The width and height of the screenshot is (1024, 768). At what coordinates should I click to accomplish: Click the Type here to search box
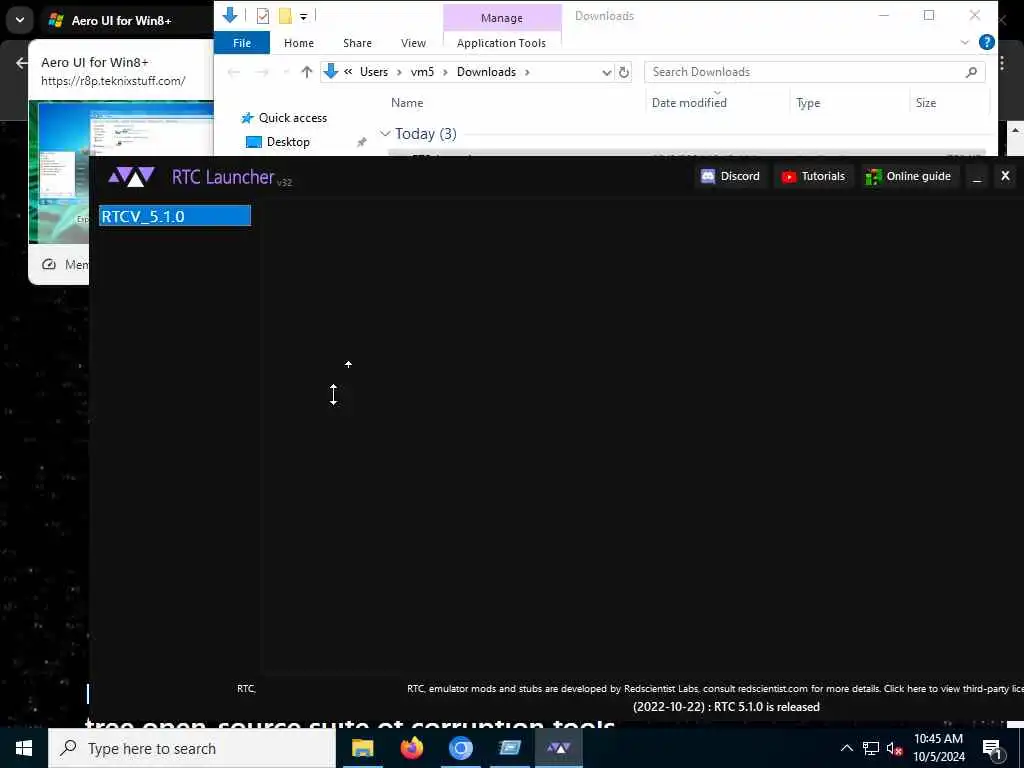[x=191, y=748]
